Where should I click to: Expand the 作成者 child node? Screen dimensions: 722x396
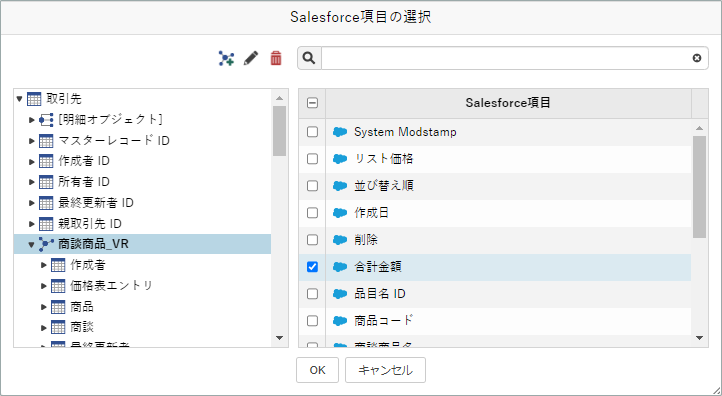click(44, 265)
